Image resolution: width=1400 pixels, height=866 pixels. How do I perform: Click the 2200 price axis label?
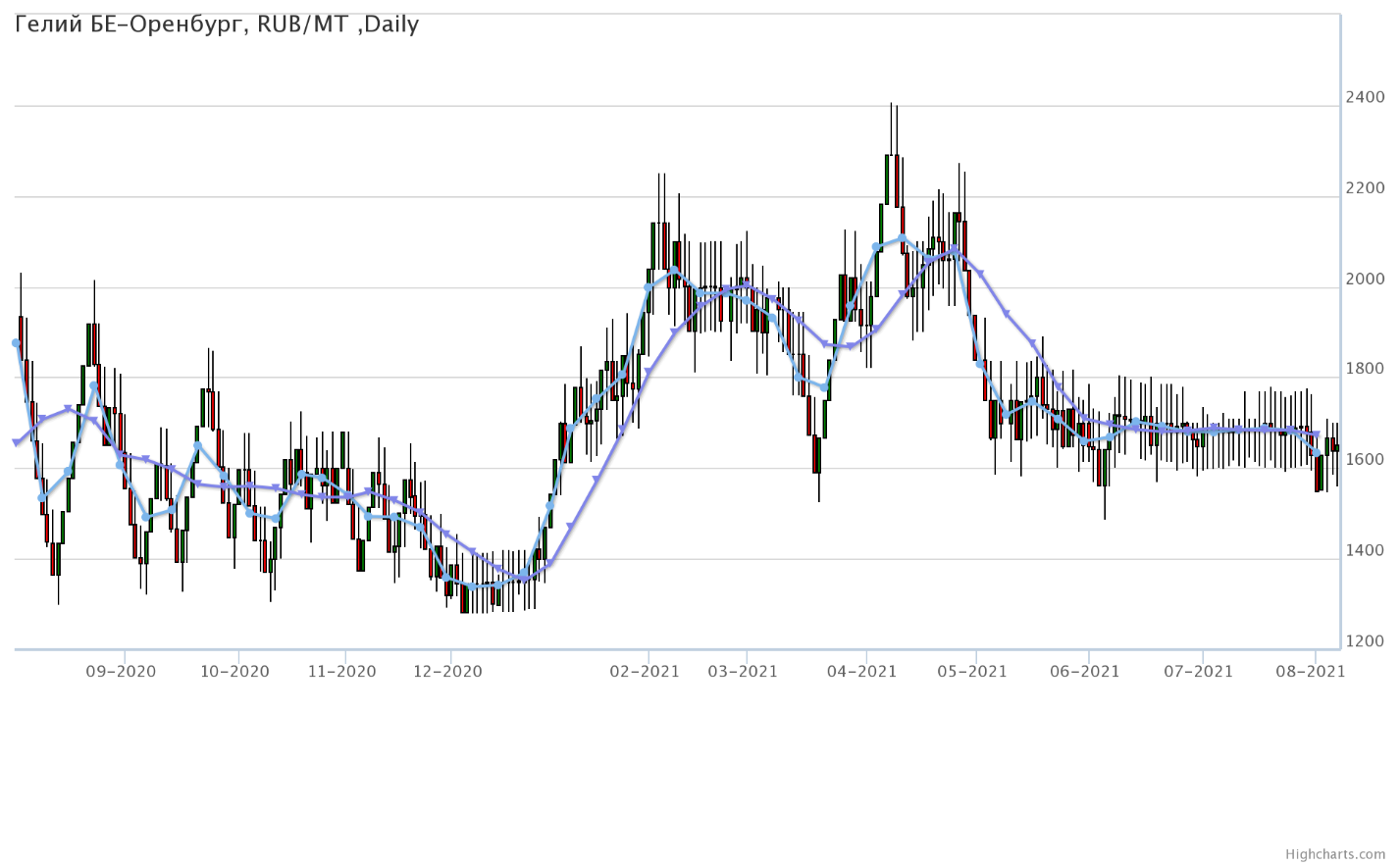pyautogui.click(x=1366, y=188)
